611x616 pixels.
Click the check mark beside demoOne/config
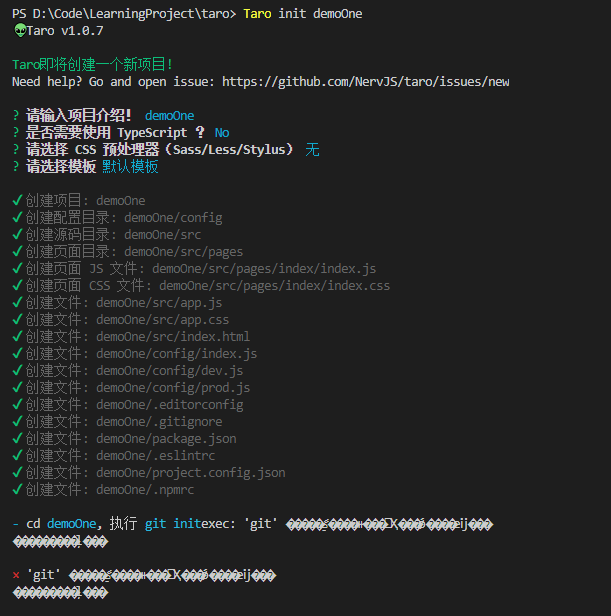coord(17,217)
